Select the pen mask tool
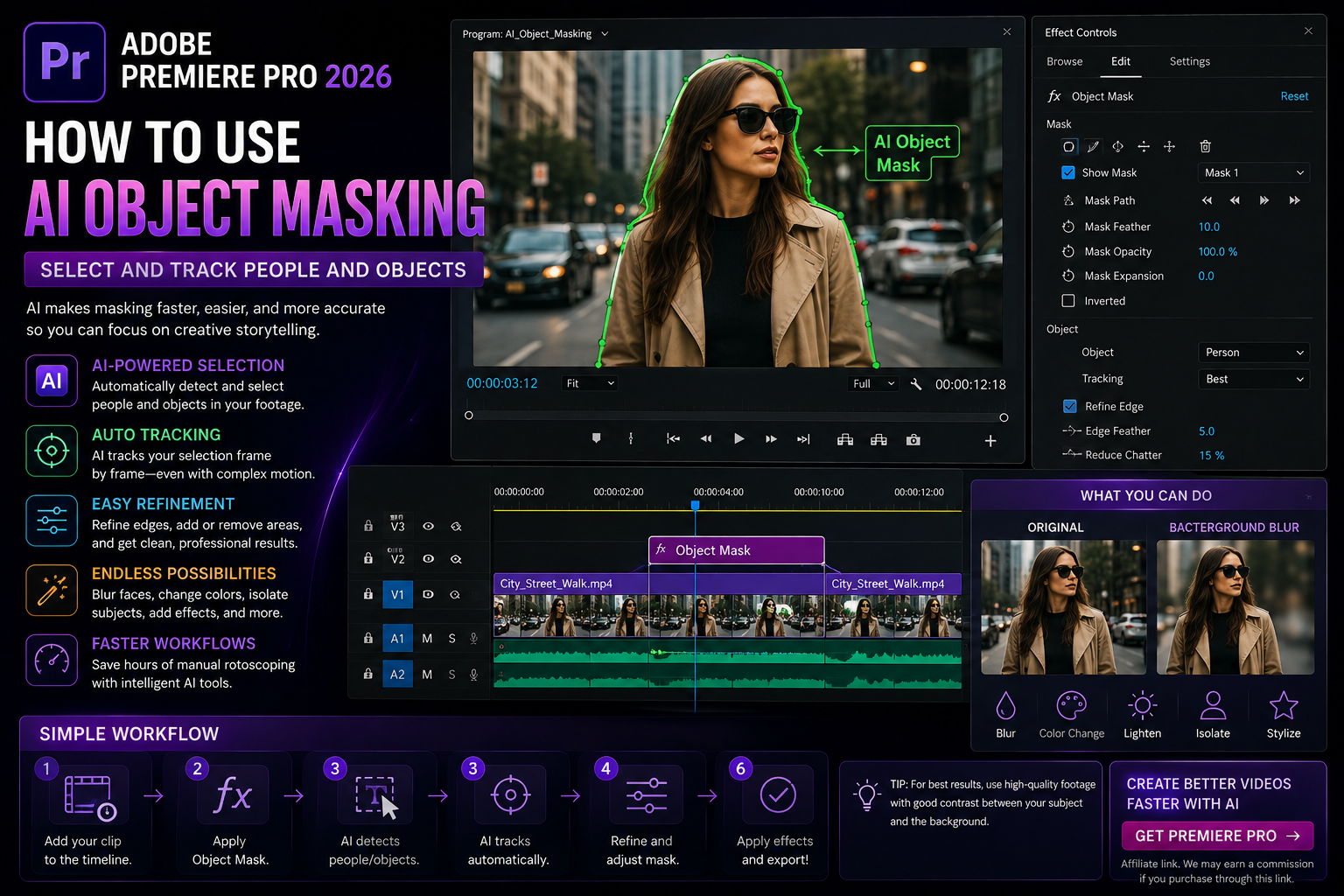 click(x=1093, y=146)
